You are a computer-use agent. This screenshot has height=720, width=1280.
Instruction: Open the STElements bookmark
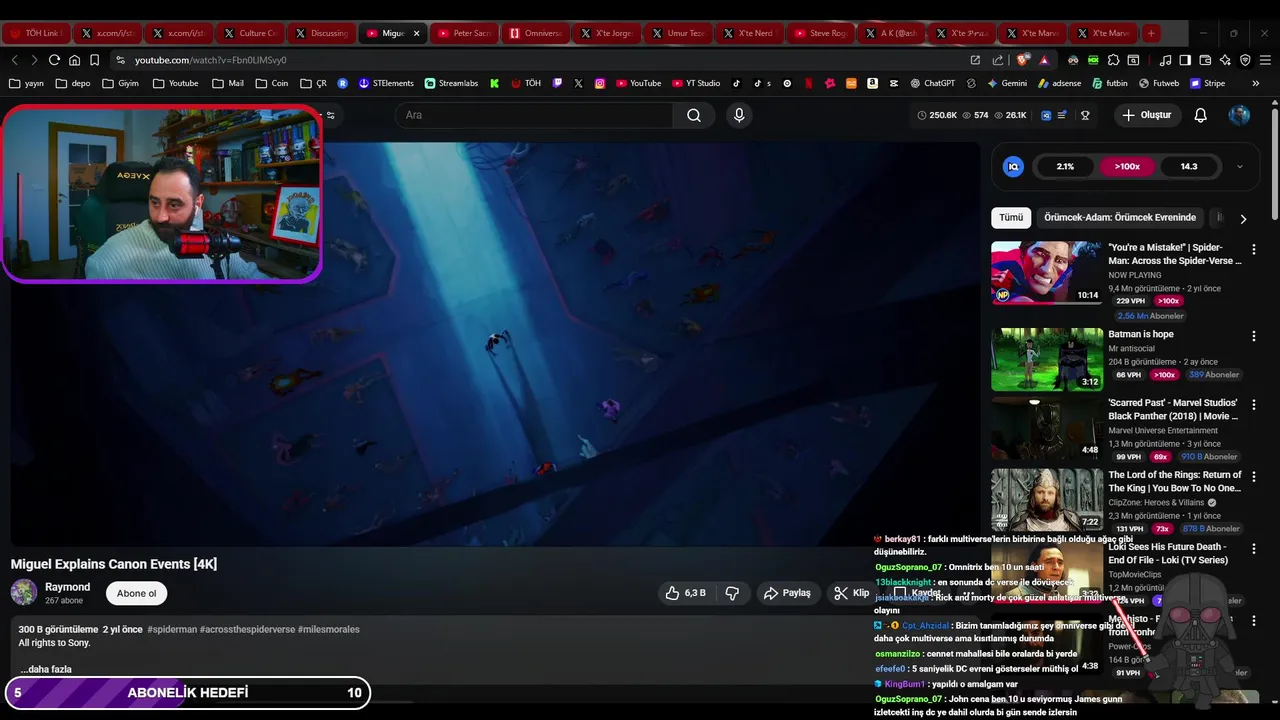pos(386,84)
